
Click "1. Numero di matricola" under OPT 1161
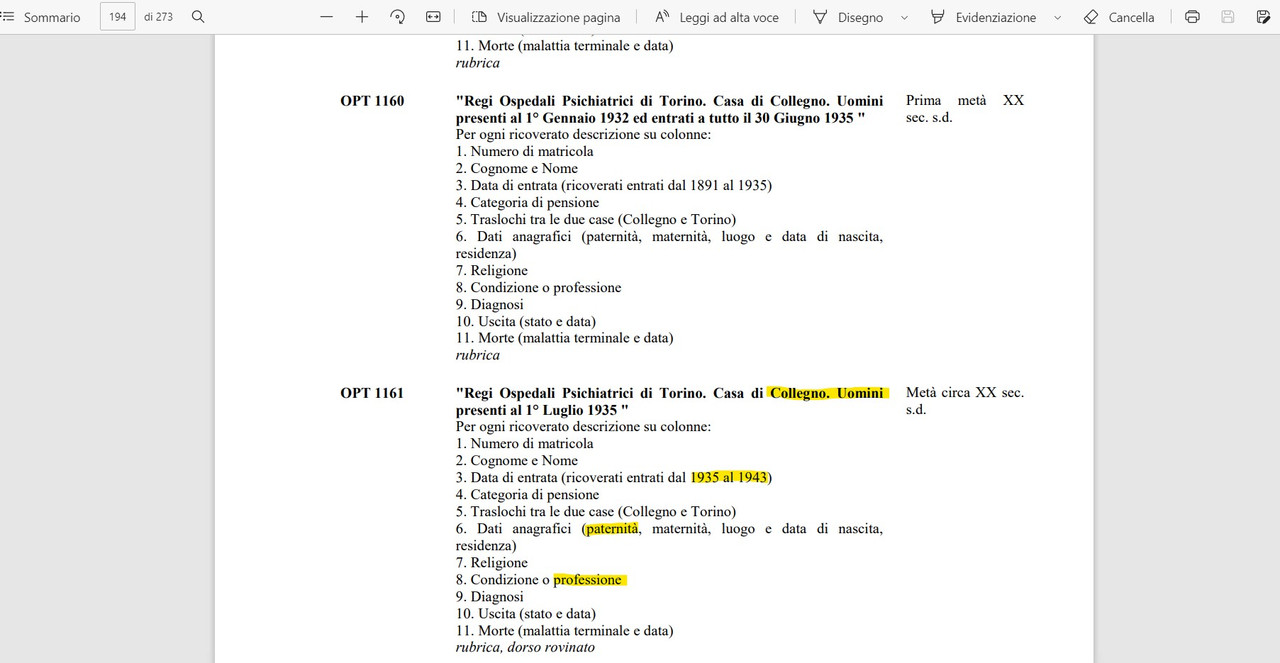525,443
